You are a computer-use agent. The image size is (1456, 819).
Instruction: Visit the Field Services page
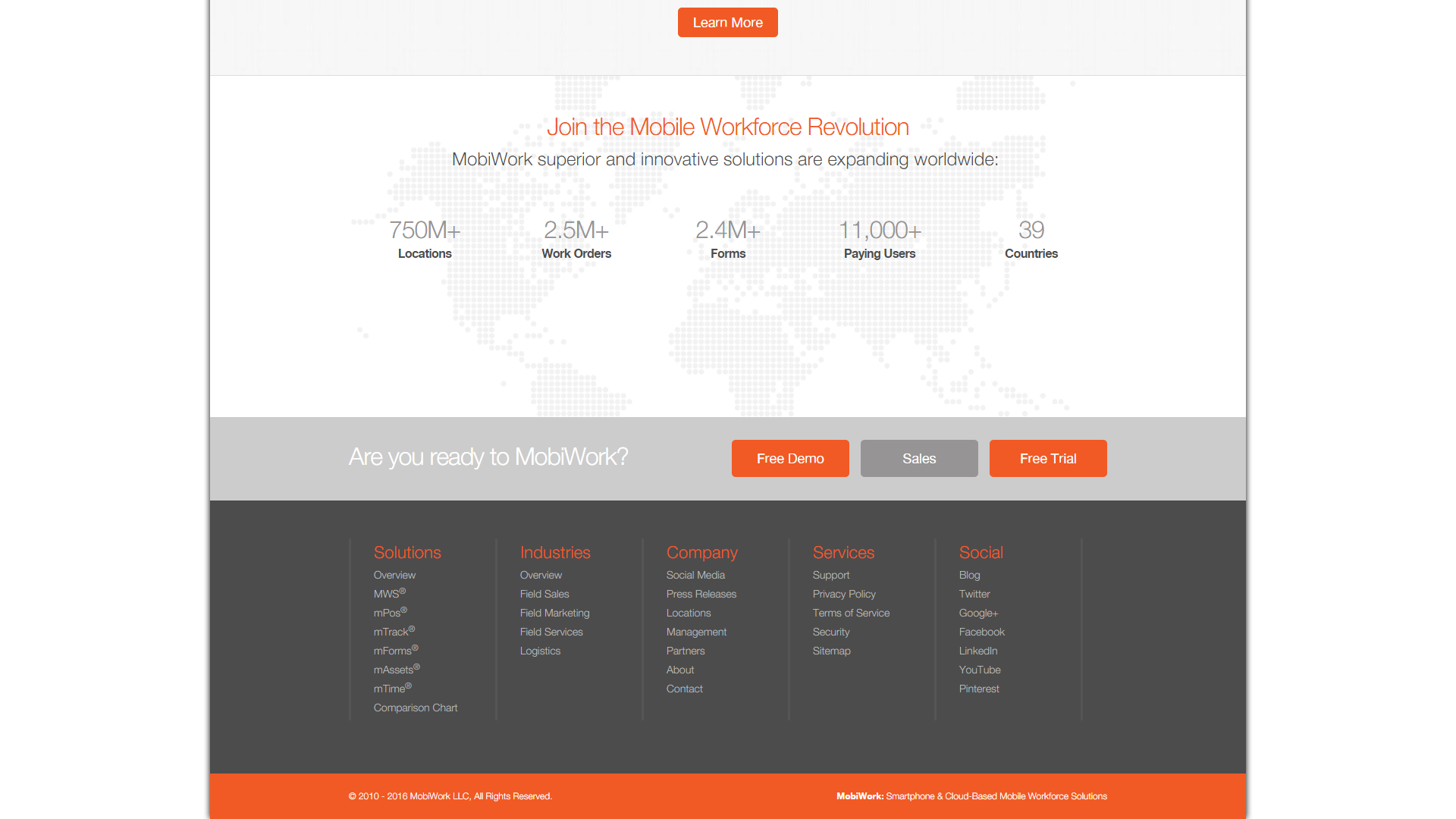click(551, 632)
